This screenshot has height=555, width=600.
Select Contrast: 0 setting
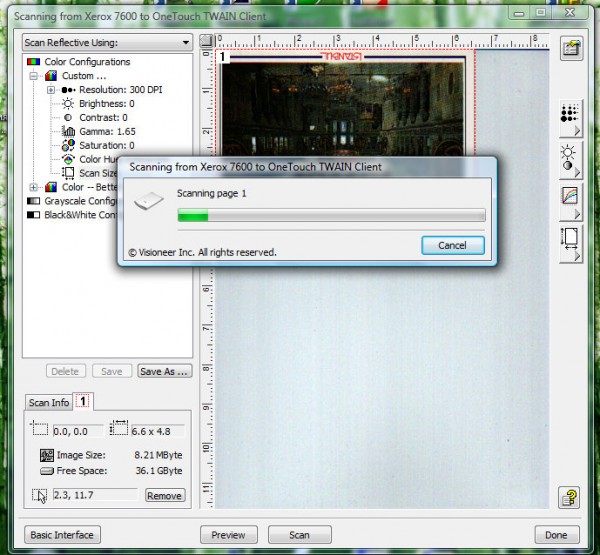click(x=103, y=118)
